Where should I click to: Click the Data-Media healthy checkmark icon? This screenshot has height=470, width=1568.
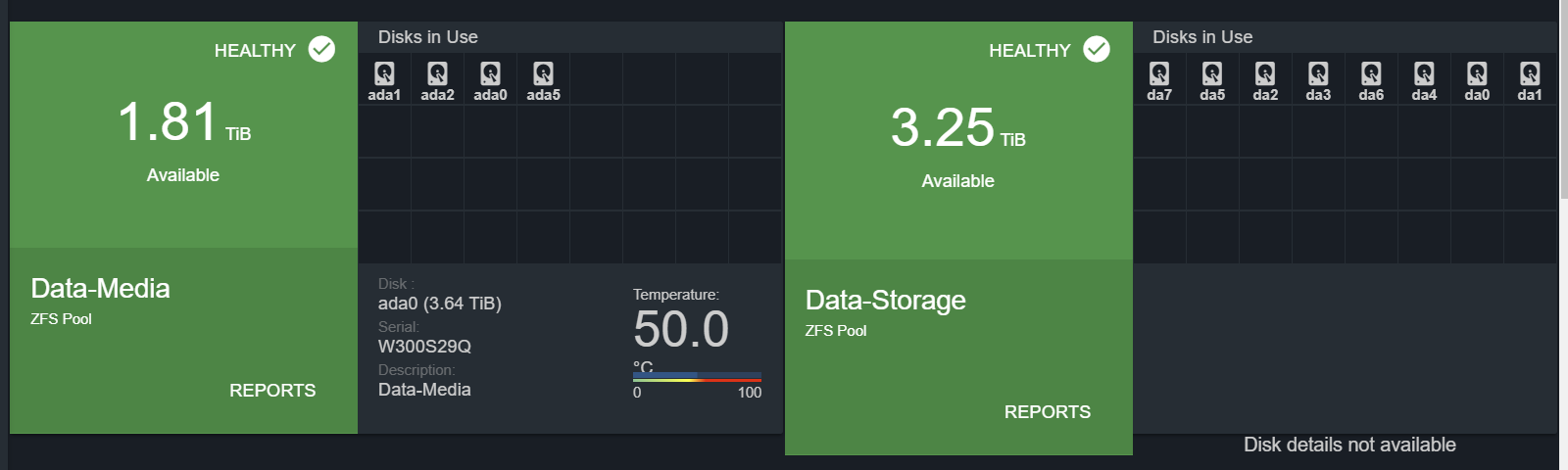pyautogui.click(x=321, y=49)
